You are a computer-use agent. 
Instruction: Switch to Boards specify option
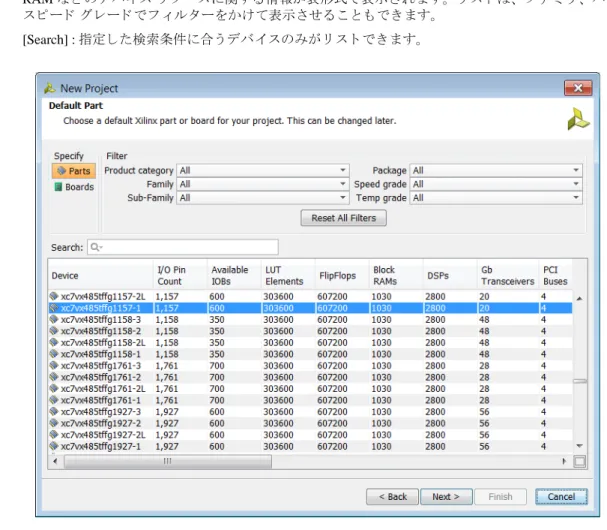(74, 187)
